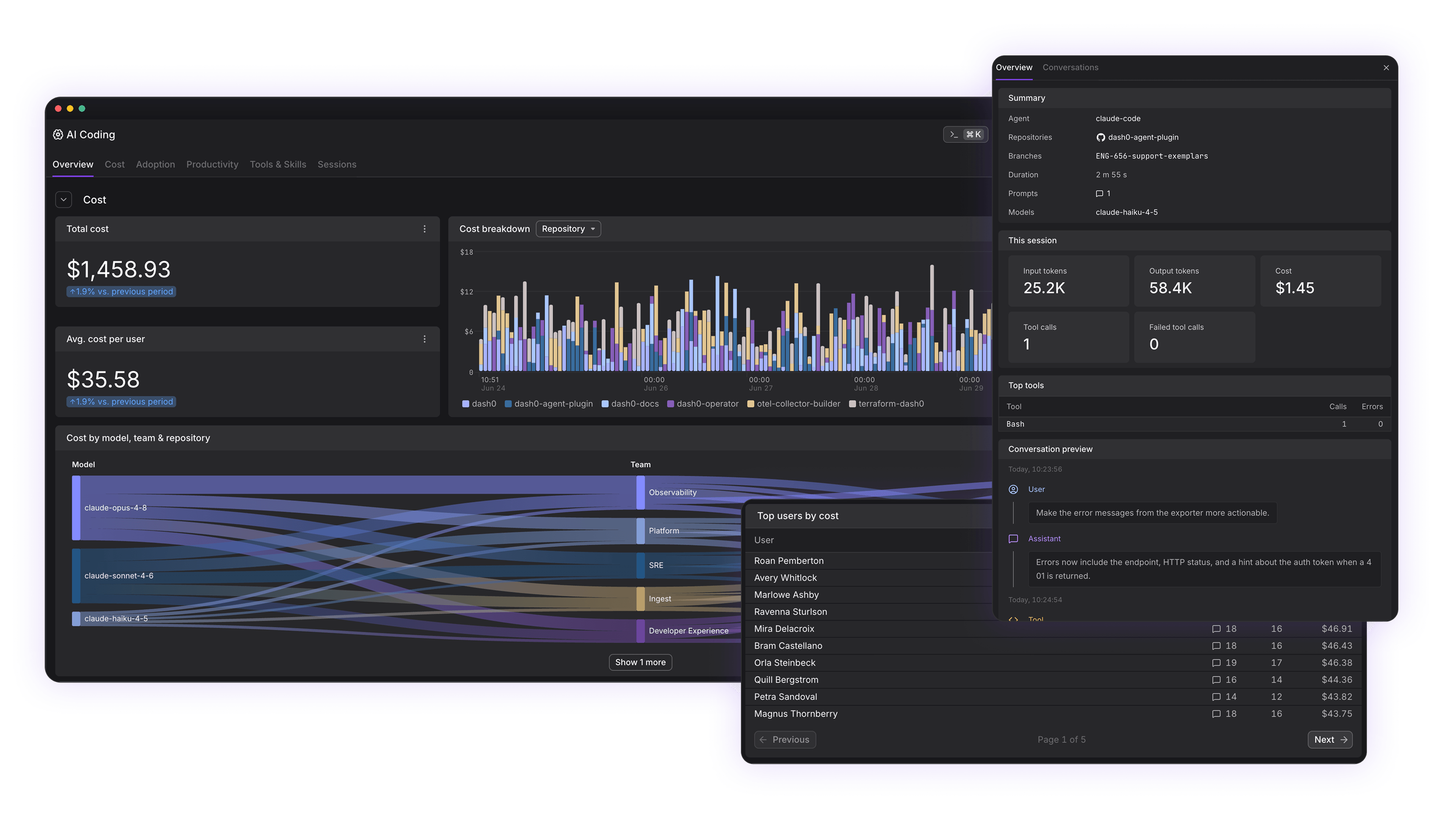Click the session Cost $1.45 card
Screen dimensions: 1456x819
[x=1320, y=281]
